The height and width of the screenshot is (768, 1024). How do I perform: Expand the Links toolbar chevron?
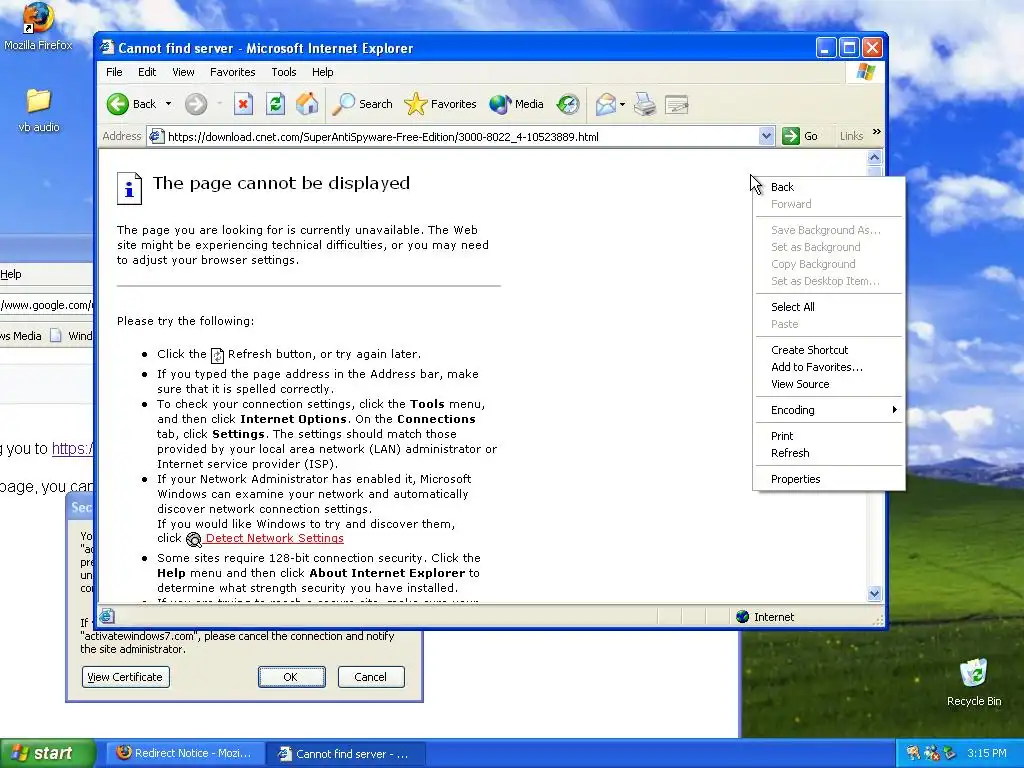(876, 132)
